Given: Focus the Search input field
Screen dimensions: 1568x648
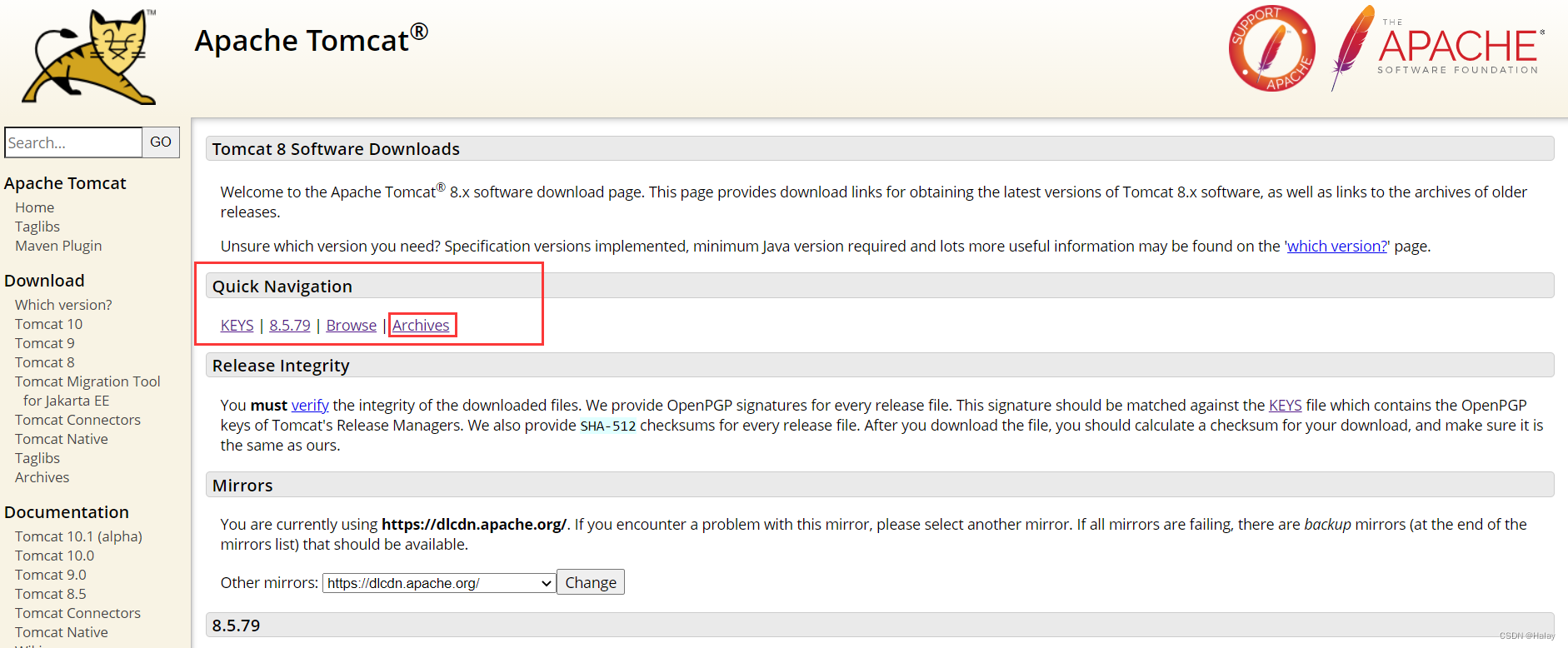Looking at the screenshot, I should (73, 142).
